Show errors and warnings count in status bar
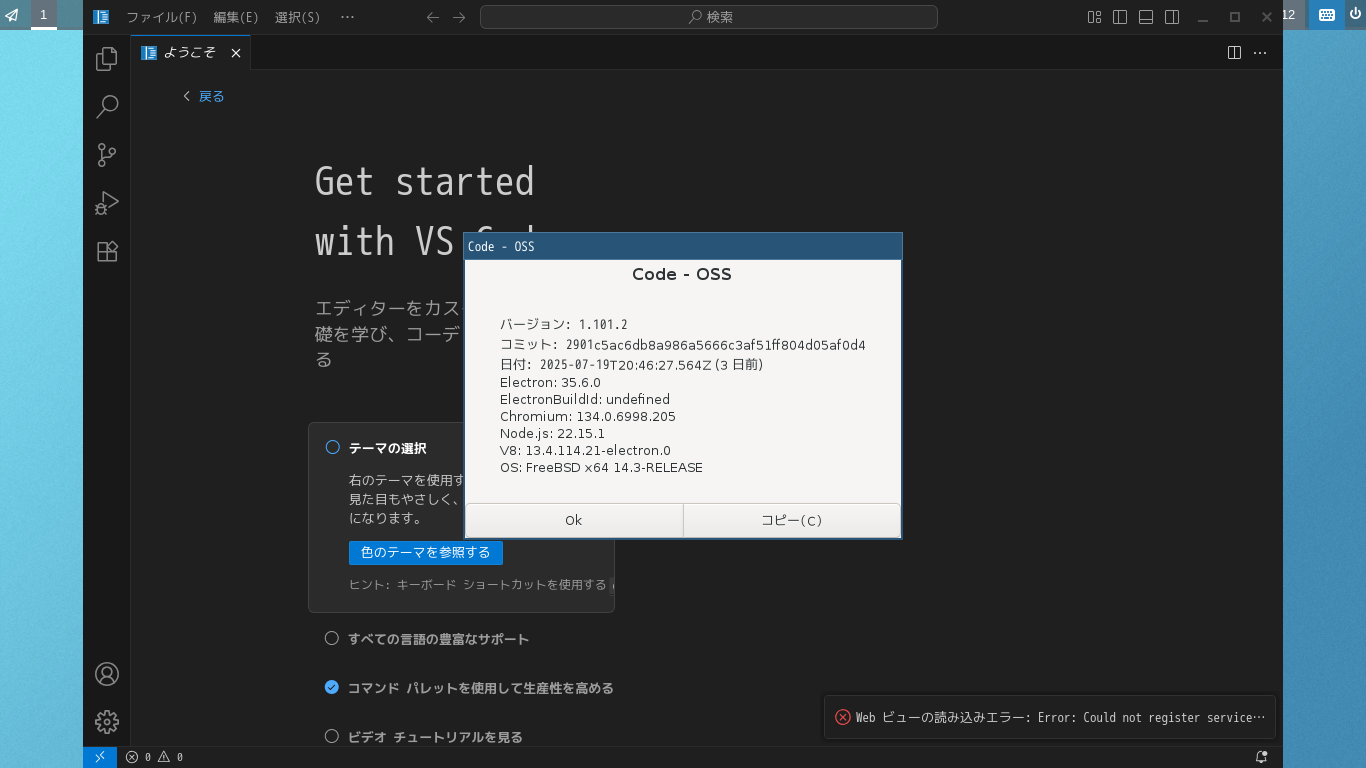1366x768 pixels. [154, 757]
